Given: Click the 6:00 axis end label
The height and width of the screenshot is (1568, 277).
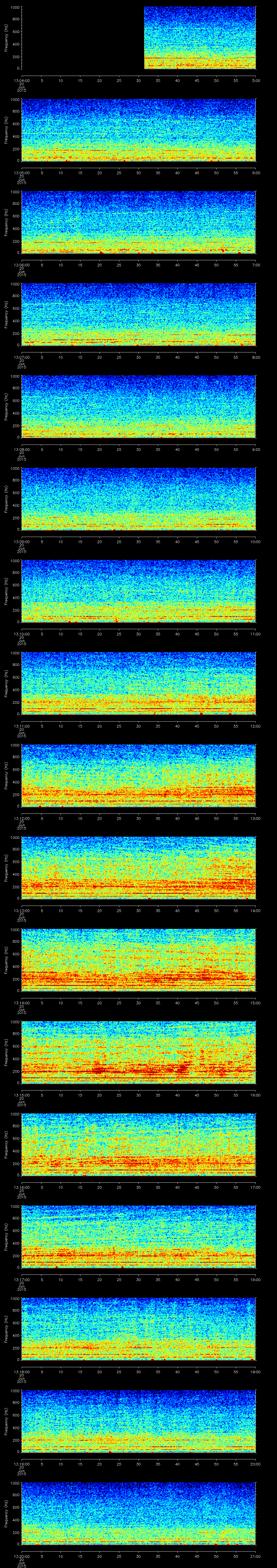Looking at the screenshot, I should pos(256,173).
